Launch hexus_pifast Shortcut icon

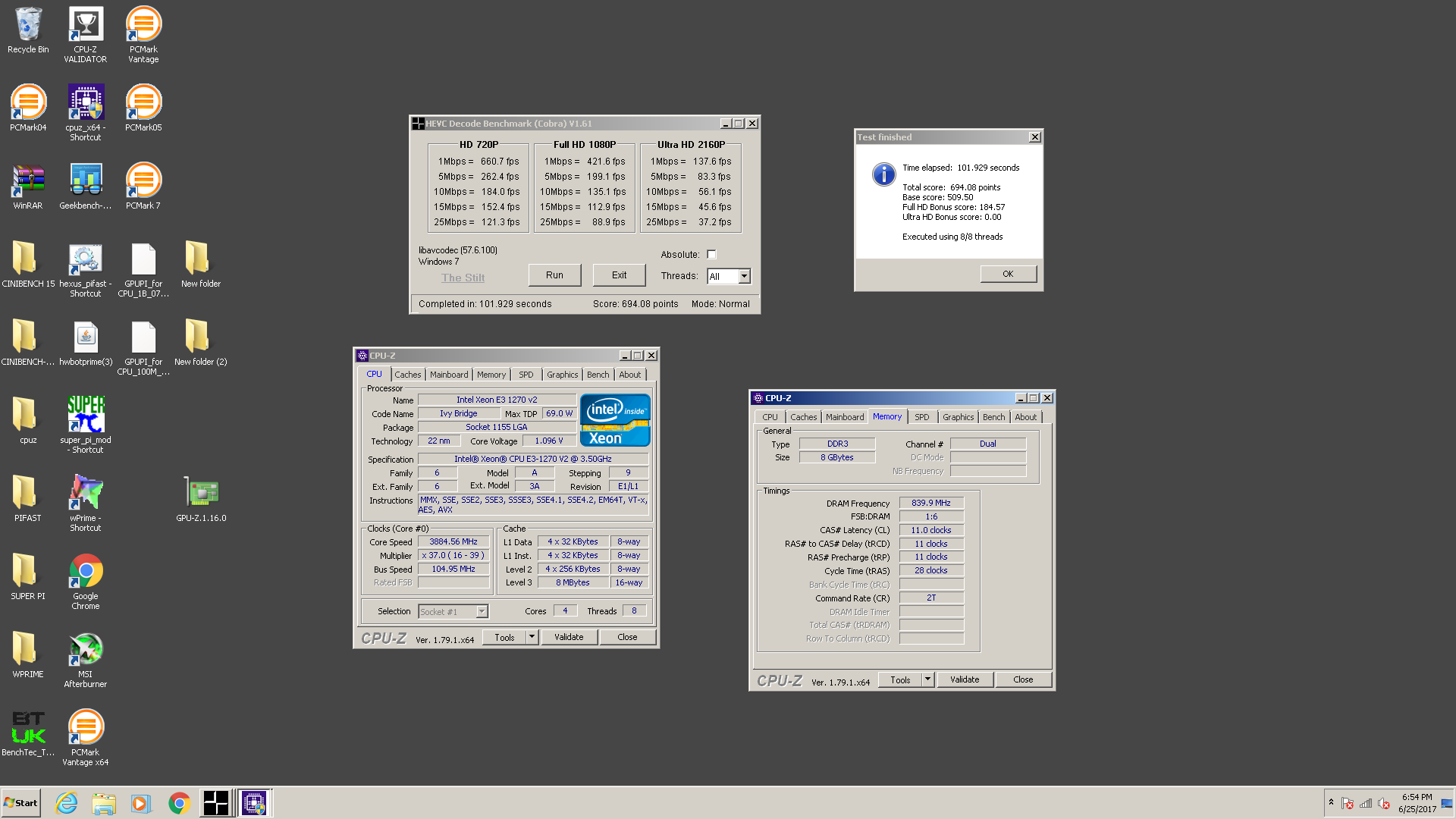(86, 268)
